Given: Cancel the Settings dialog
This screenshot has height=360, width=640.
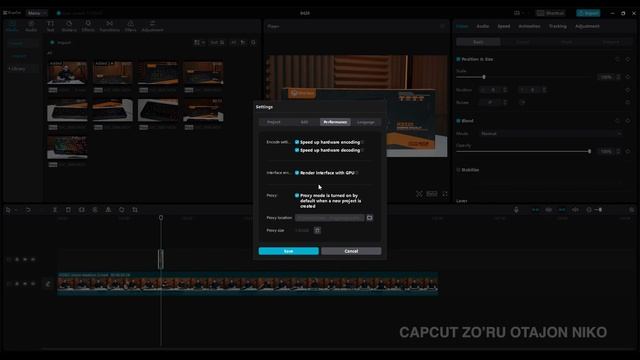Looking at the screenshot, I should click(x=351, y=251).
